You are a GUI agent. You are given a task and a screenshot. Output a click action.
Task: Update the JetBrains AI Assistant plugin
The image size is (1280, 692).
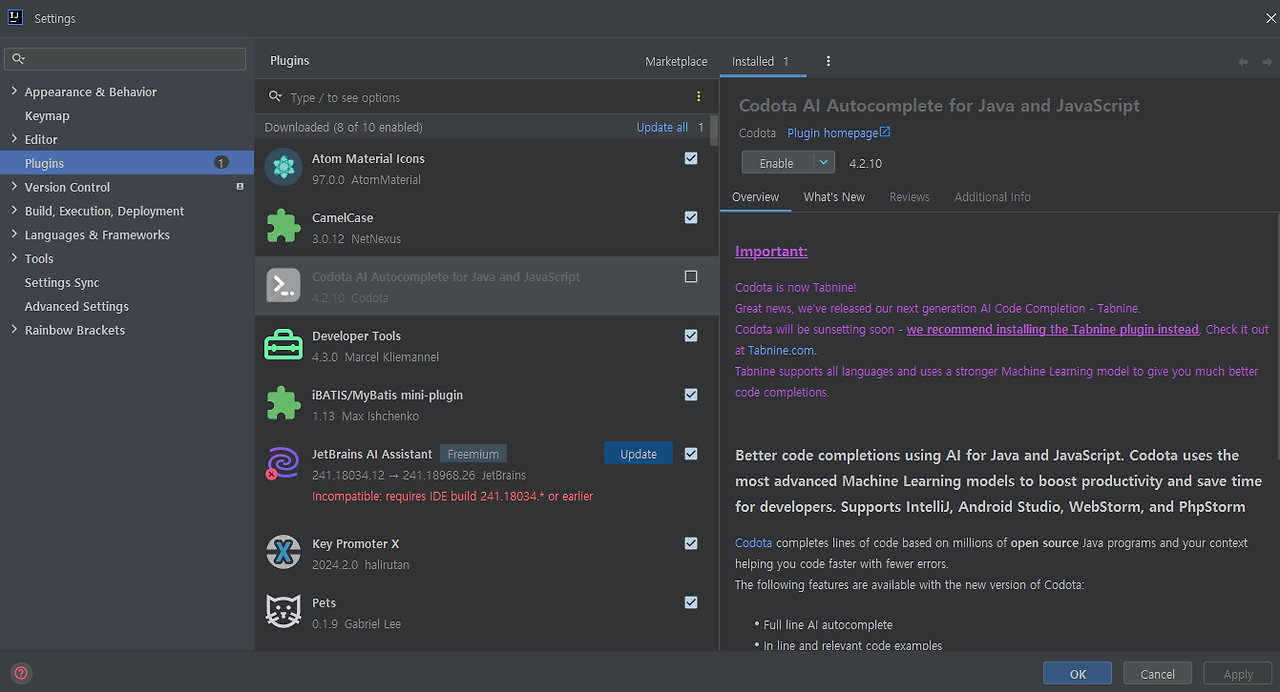click(x=638, y=453)
